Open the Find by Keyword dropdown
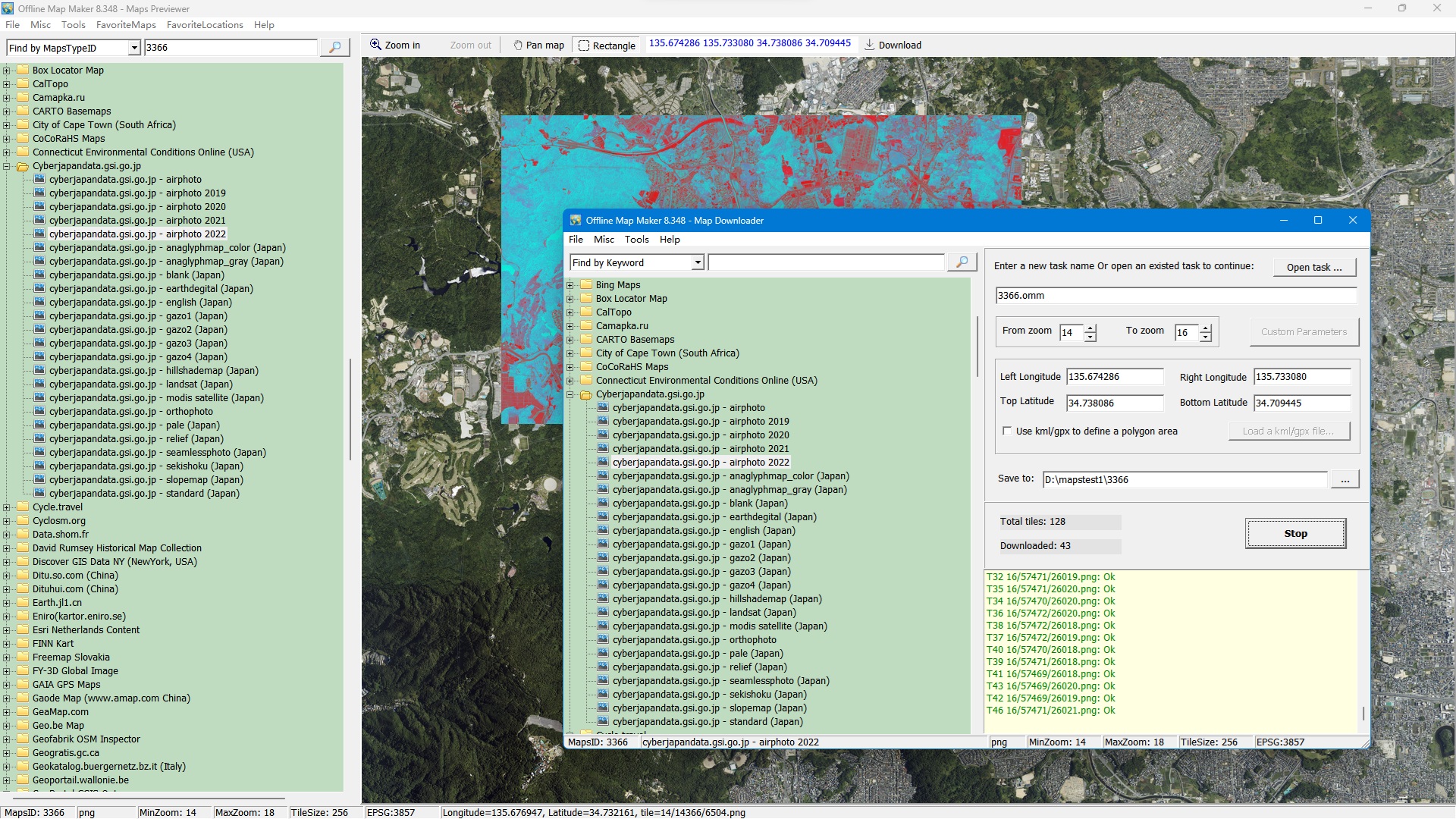The width and height of the screenshot is (1456, 819). click(x=698, y=262)
